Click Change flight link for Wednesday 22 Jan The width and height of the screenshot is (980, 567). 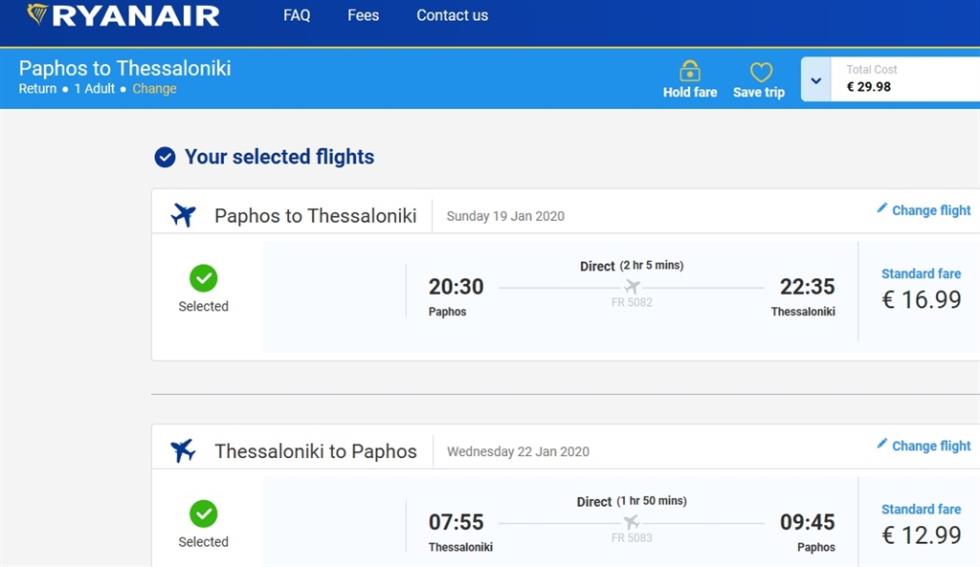(x=931, y=446)
